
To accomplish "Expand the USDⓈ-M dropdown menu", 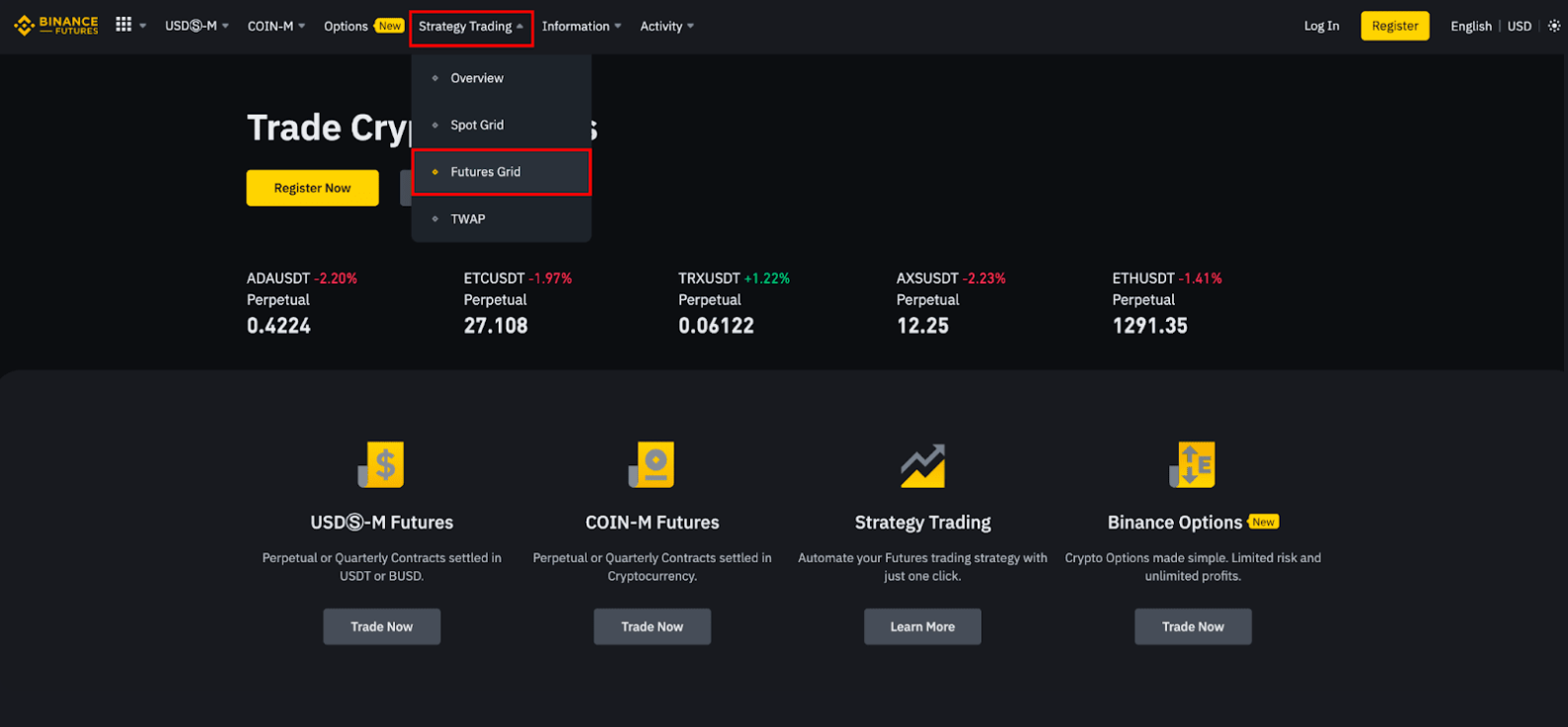I will [x=196, y=26].
